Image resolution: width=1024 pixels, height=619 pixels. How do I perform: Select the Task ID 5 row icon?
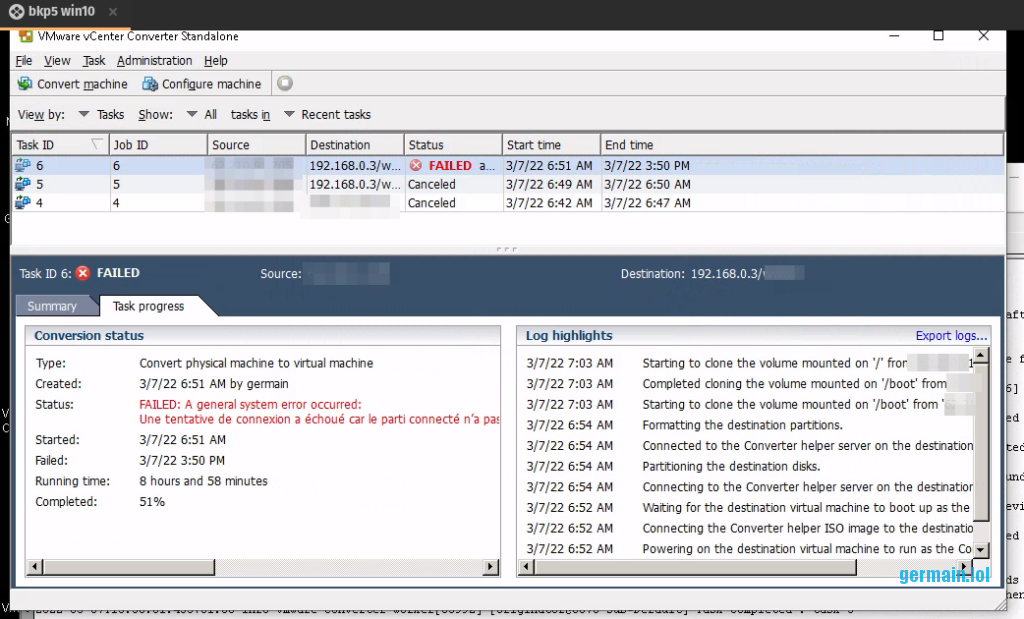pos(23,184)
